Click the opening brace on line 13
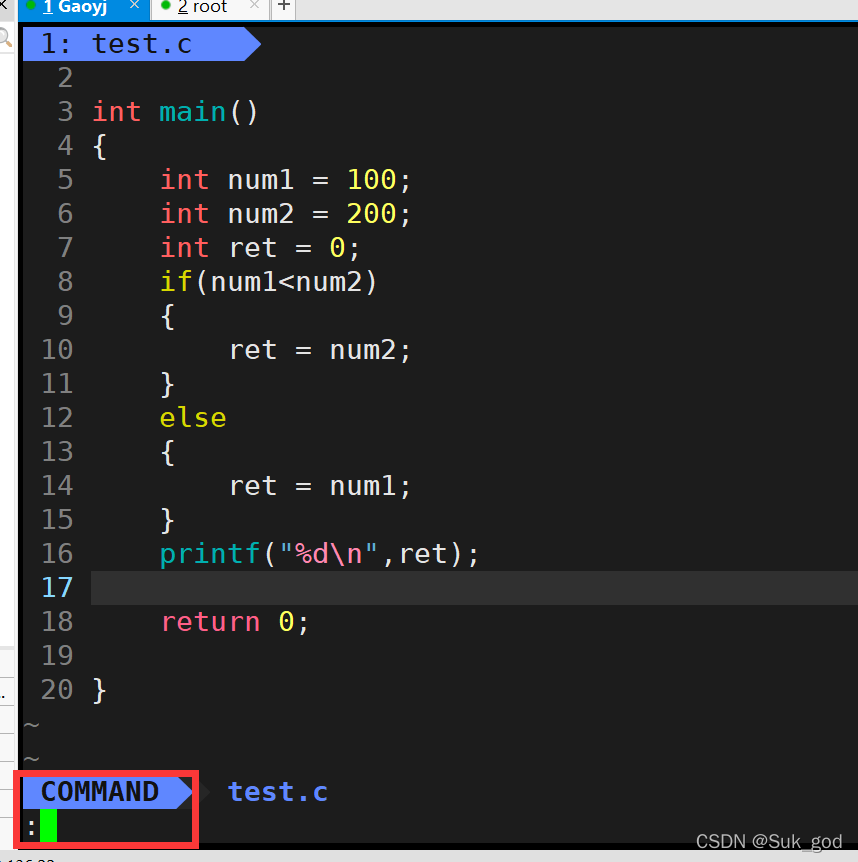The height and width of the screenshot is (862, 858). (167, 452)
